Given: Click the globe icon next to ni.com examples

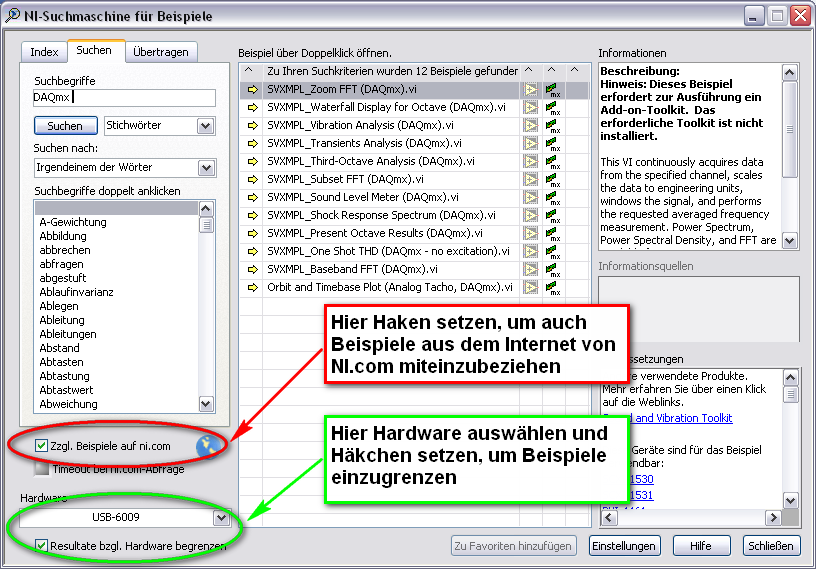Looking at the screenshot, I should click(x=208, y=447).
